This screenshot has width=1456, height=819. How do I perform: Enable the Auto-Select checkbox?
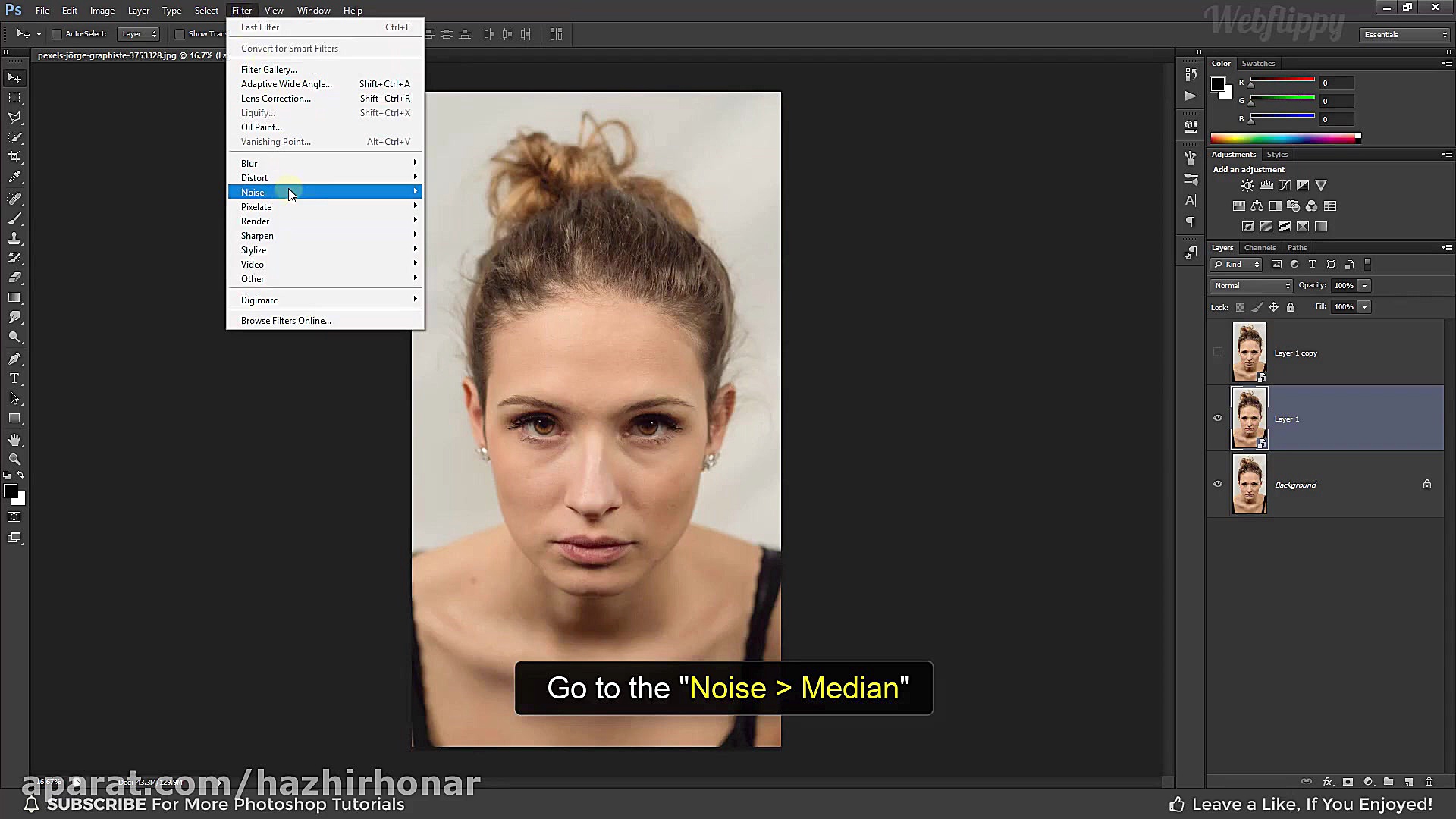pyautogui.click(x=57, y=34)
